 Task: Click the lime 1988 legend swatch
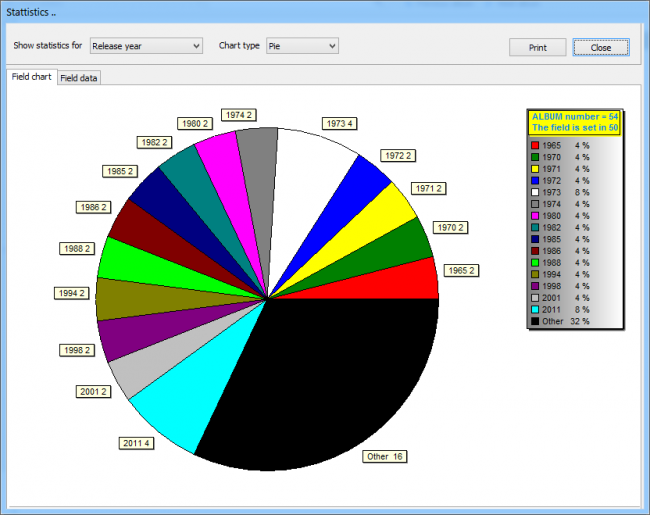[x=535, y=263]
